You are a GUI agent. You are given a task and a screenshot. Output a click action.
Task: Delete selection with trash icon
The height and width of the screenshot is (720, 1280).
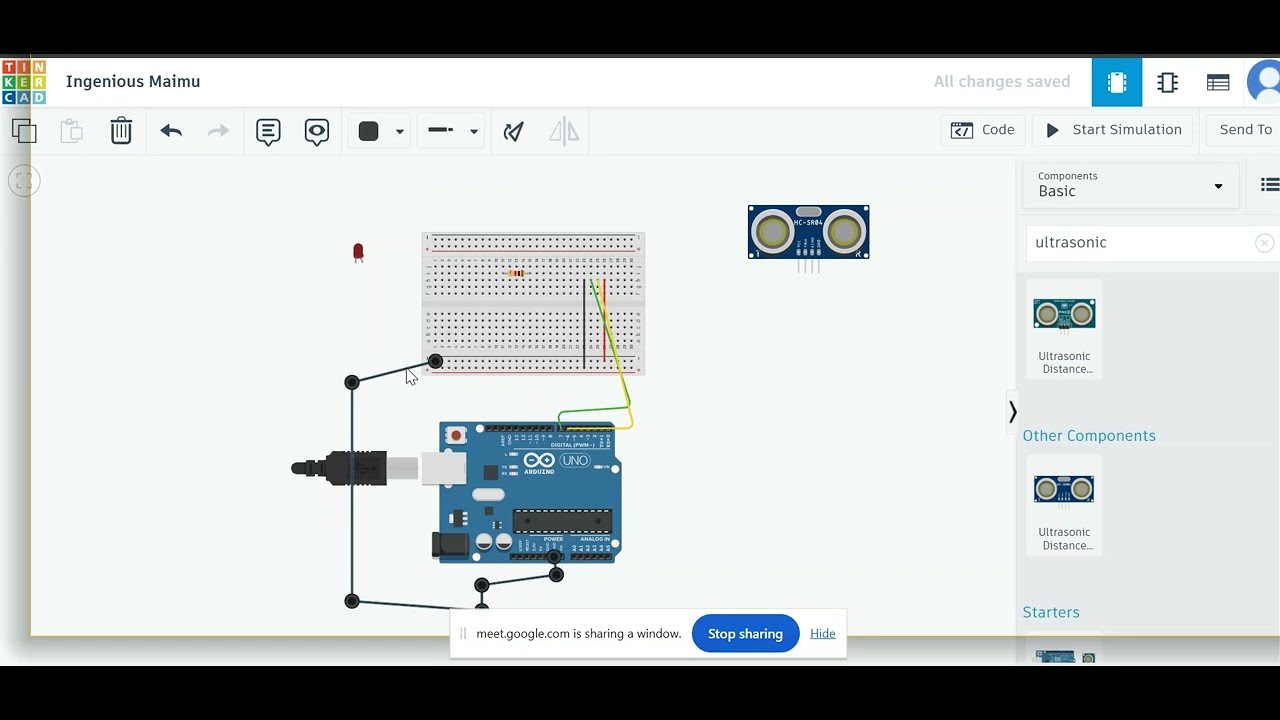pos(121,131)
